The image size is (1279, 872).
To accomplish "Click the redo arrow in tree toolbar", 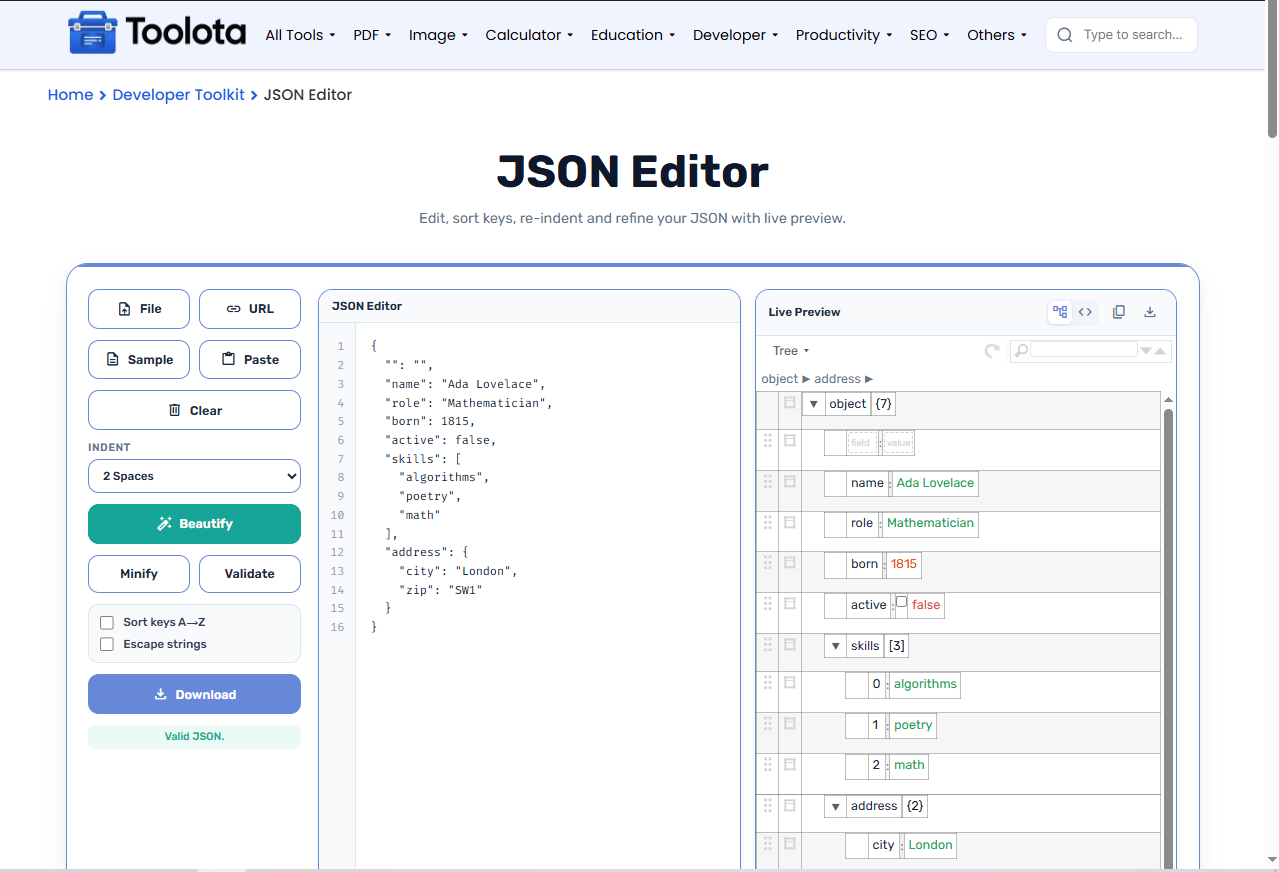I will [x=992, y=351].
